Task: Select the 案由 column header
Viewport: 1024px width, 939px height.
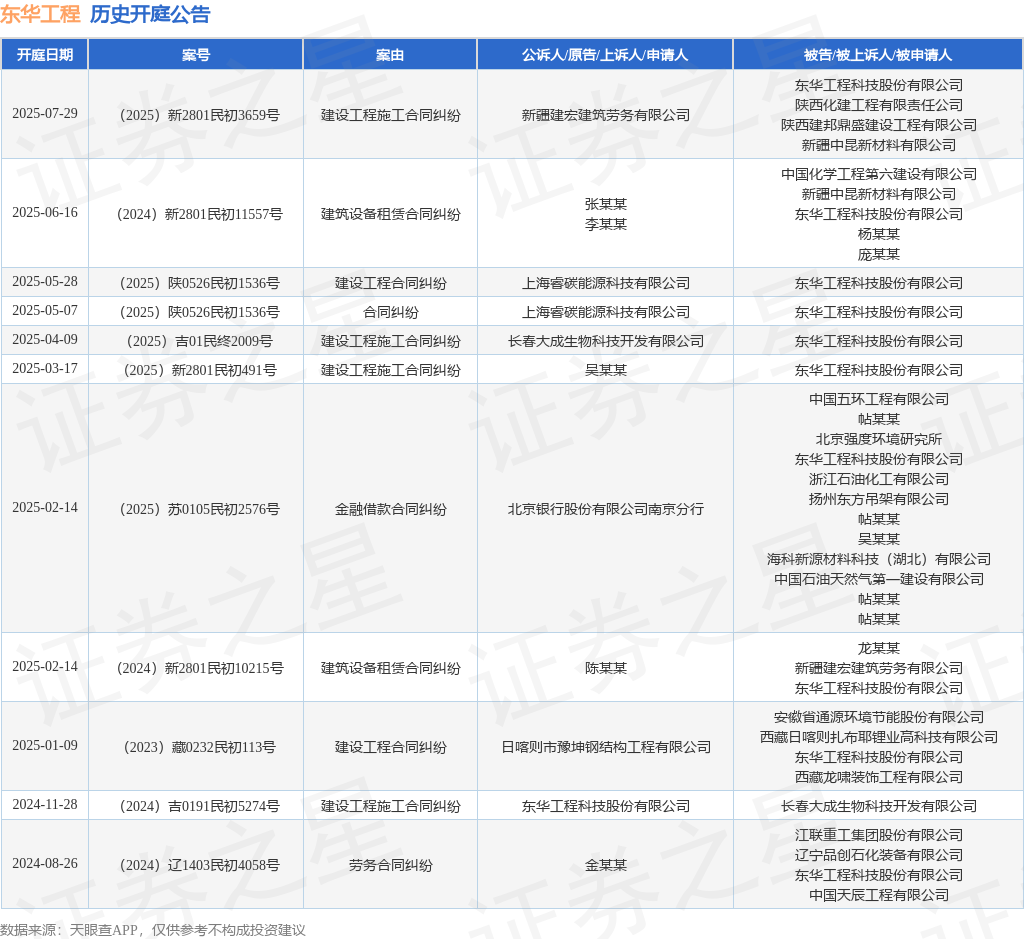Action: (x=391, y=55)
